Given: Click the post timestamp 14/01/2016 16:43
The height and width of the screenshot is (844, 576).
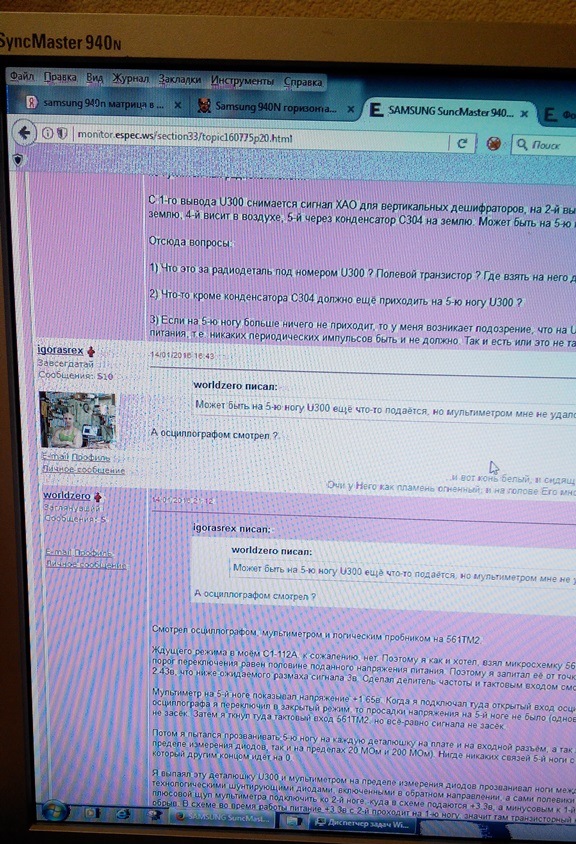Looking at the screenshot, I should [182, 355].
